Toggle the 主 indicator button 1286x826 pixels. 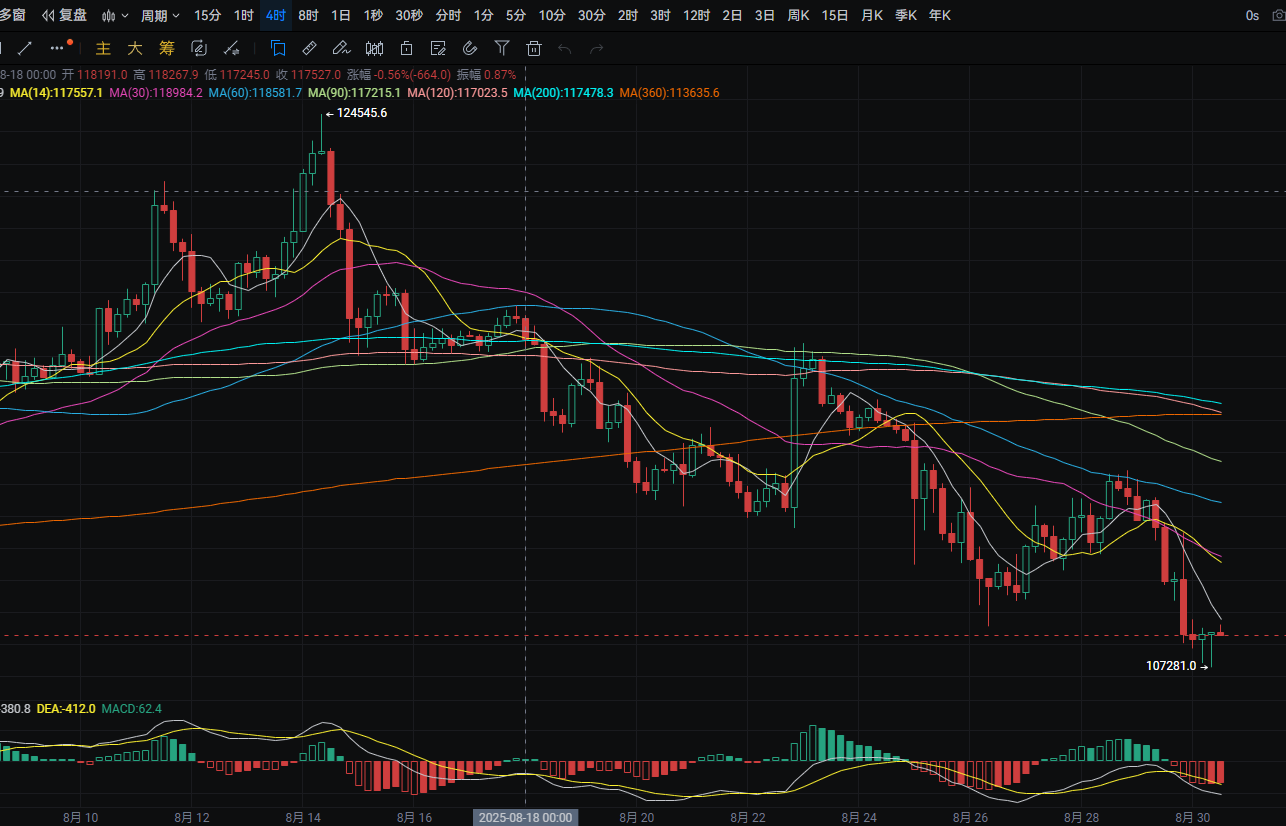pyautogui.click(x=103, y=48)
